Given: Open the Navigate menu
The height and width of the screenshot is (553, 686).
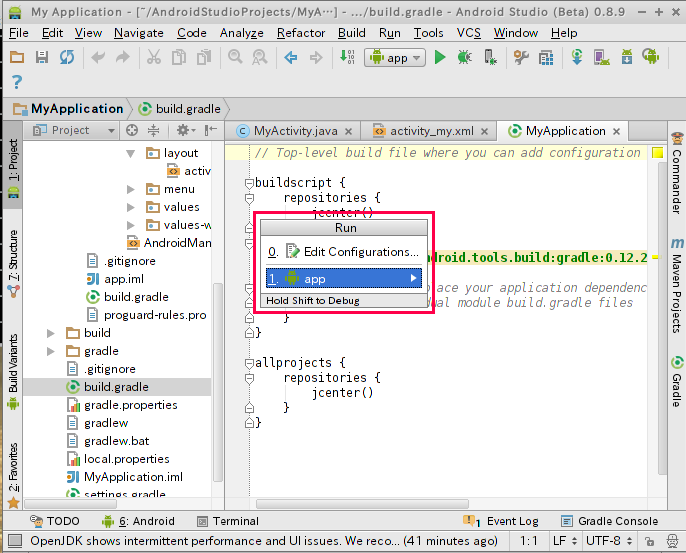Looking at the screenshot, I should coord(139,33).
